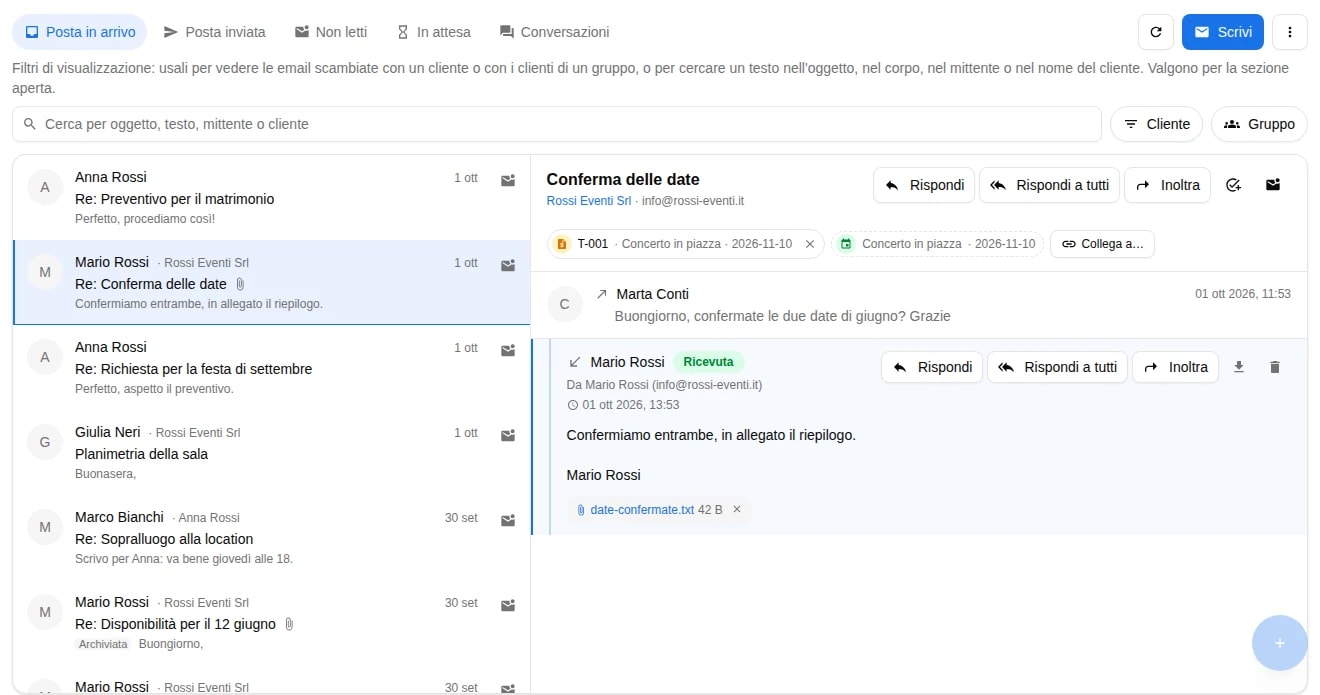Click the floating blue plus button
The width and height of the screenshot is (1320, 695).
click(1279, 643)
